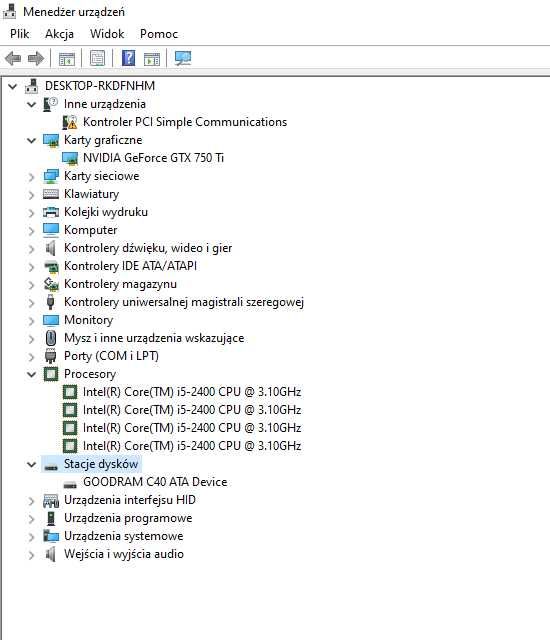This screenshot has width=550, height=640.
Task: Click the Karty sieciowe network icon
Action: click(x=51, y=176)
